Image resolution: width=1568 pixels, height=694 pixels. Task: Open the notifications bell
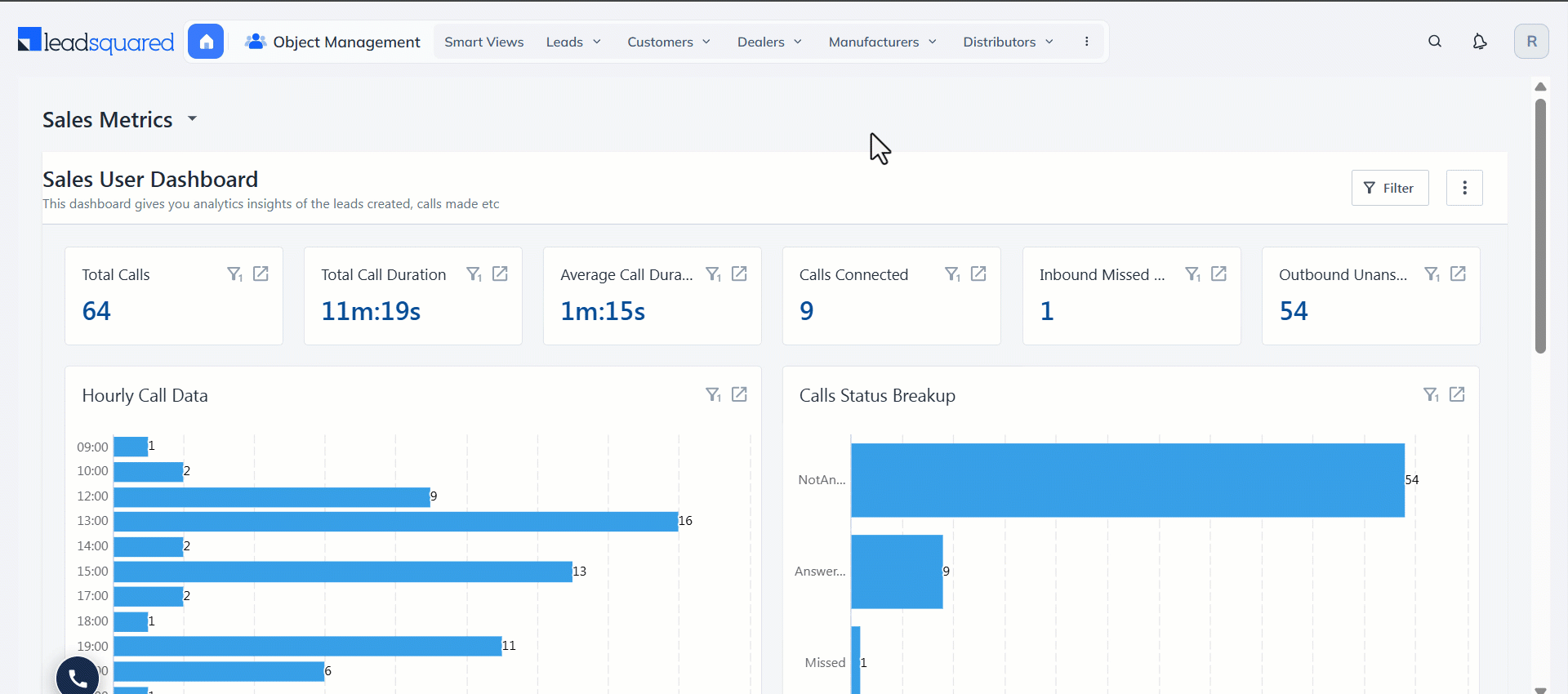tap(1479, 42)
